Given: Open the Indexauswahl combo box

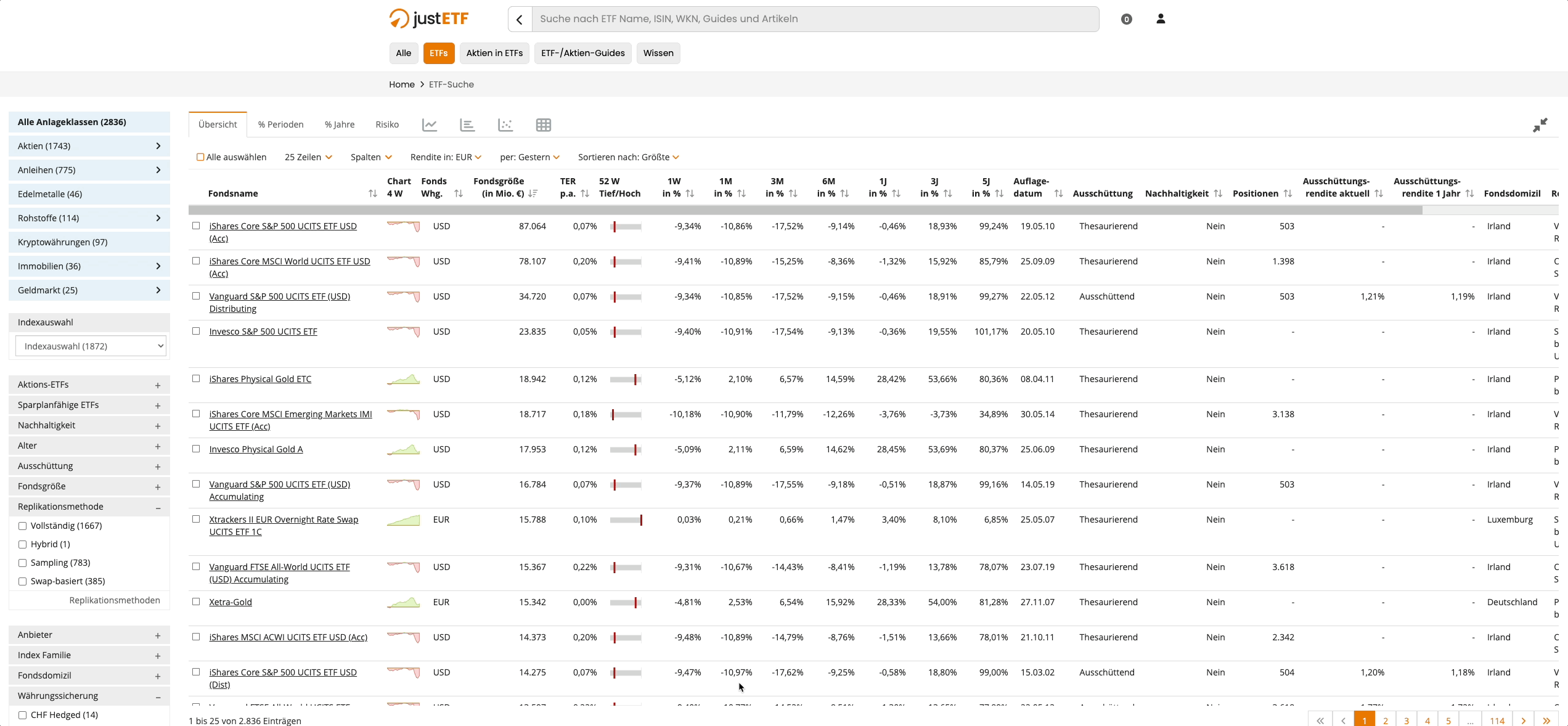Looking at the screenshot, I should pos(91,346).
